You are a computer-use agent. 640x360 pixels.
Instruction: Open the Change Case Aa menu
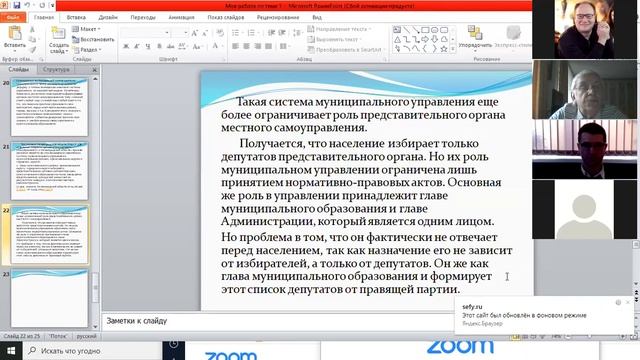point(198,46)
